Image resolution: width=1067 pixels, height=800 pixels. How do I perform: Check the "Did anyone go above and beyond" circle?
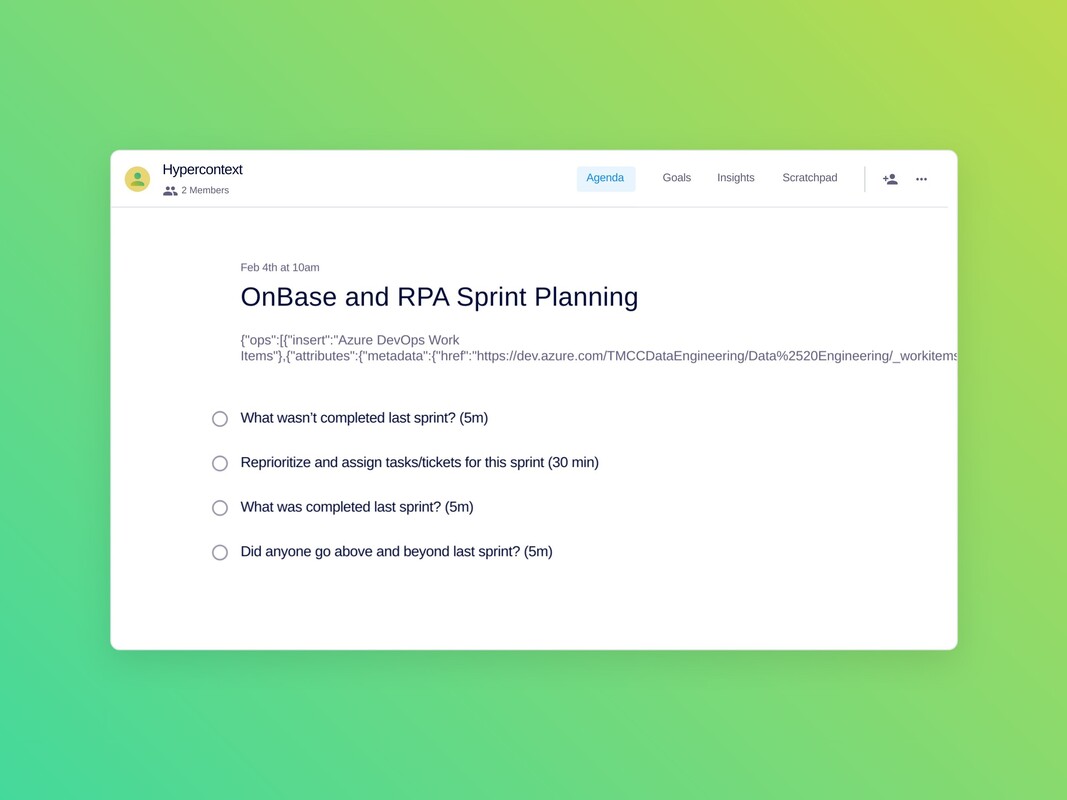pos(220,551)
